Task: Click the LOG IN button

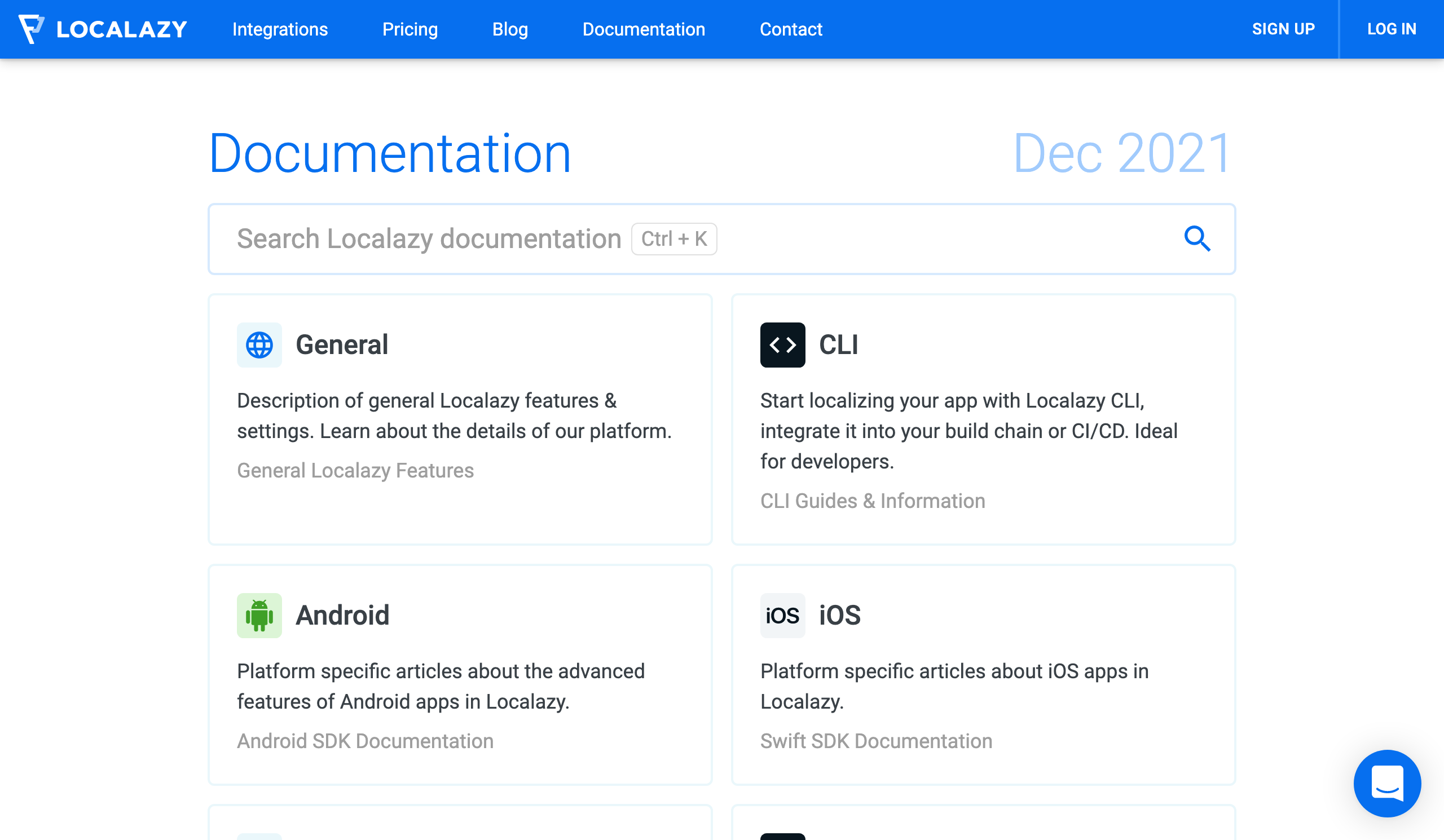Action: coord(1392,29)
